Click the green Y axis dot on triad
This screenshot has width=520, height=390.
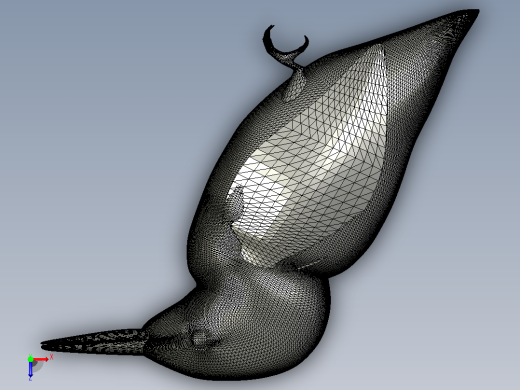point(30,359)
